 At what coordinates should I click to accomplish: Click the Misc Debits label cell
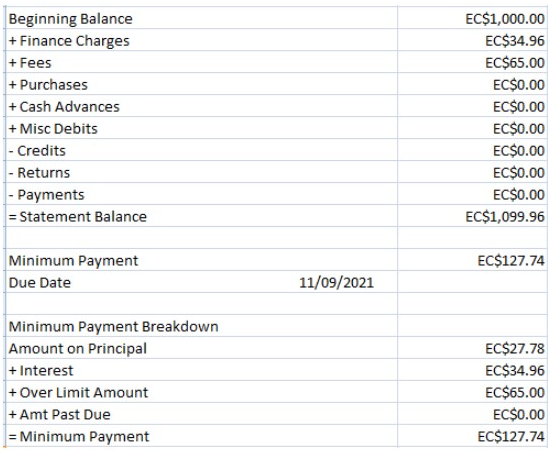tap(53, 129)
